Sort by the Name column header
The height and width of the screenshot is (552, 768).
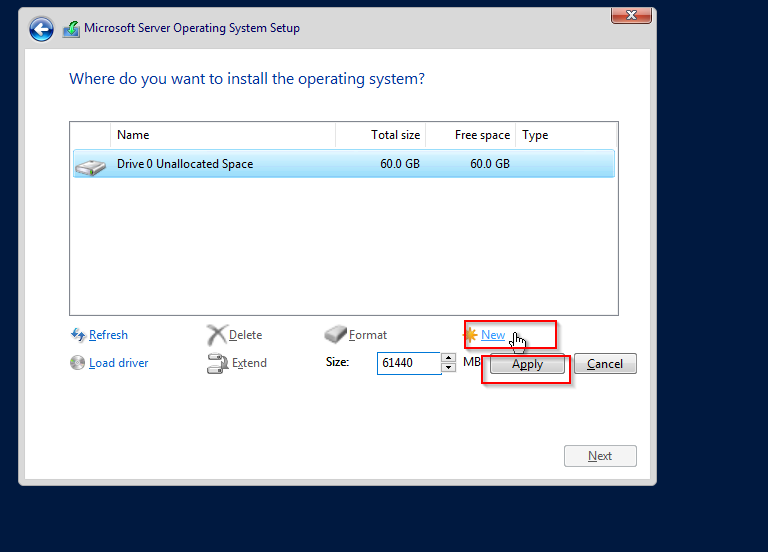coord(223,135)
